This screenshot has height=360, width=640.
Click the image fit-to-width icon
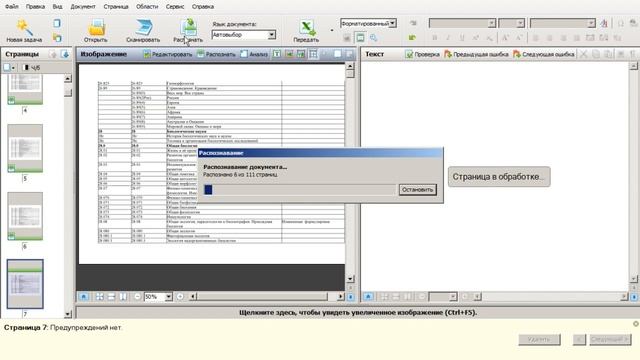(x=111, y=297)
